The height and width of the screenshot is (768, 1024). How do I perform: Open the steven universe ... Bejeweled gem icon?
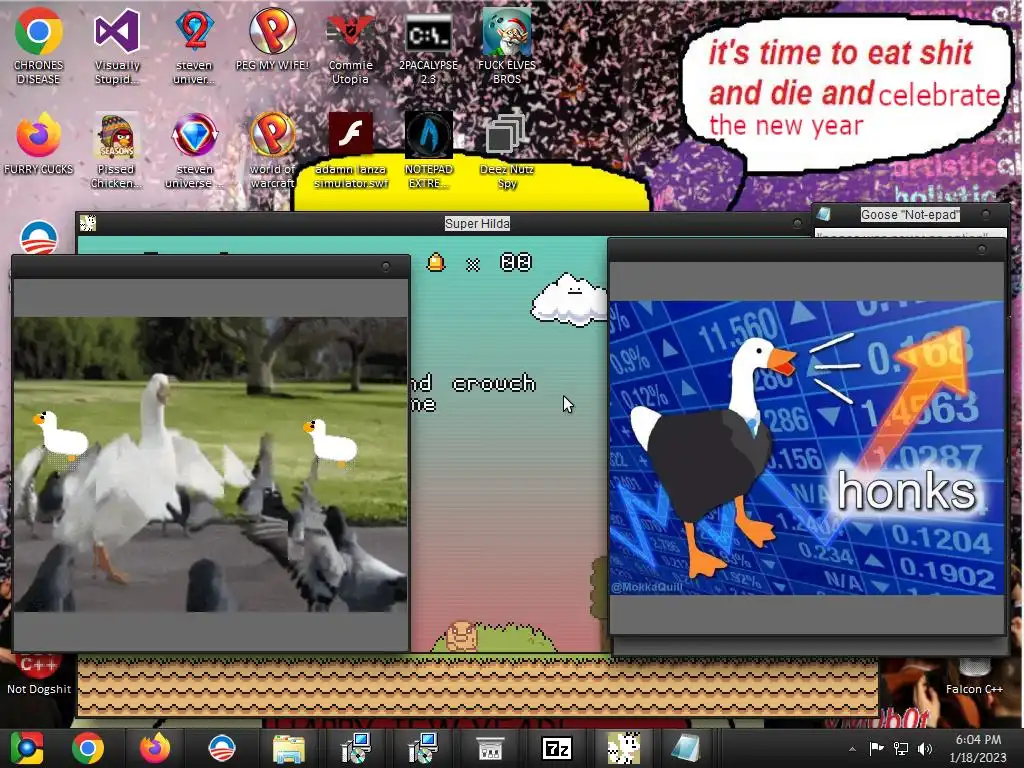(194, 150)
